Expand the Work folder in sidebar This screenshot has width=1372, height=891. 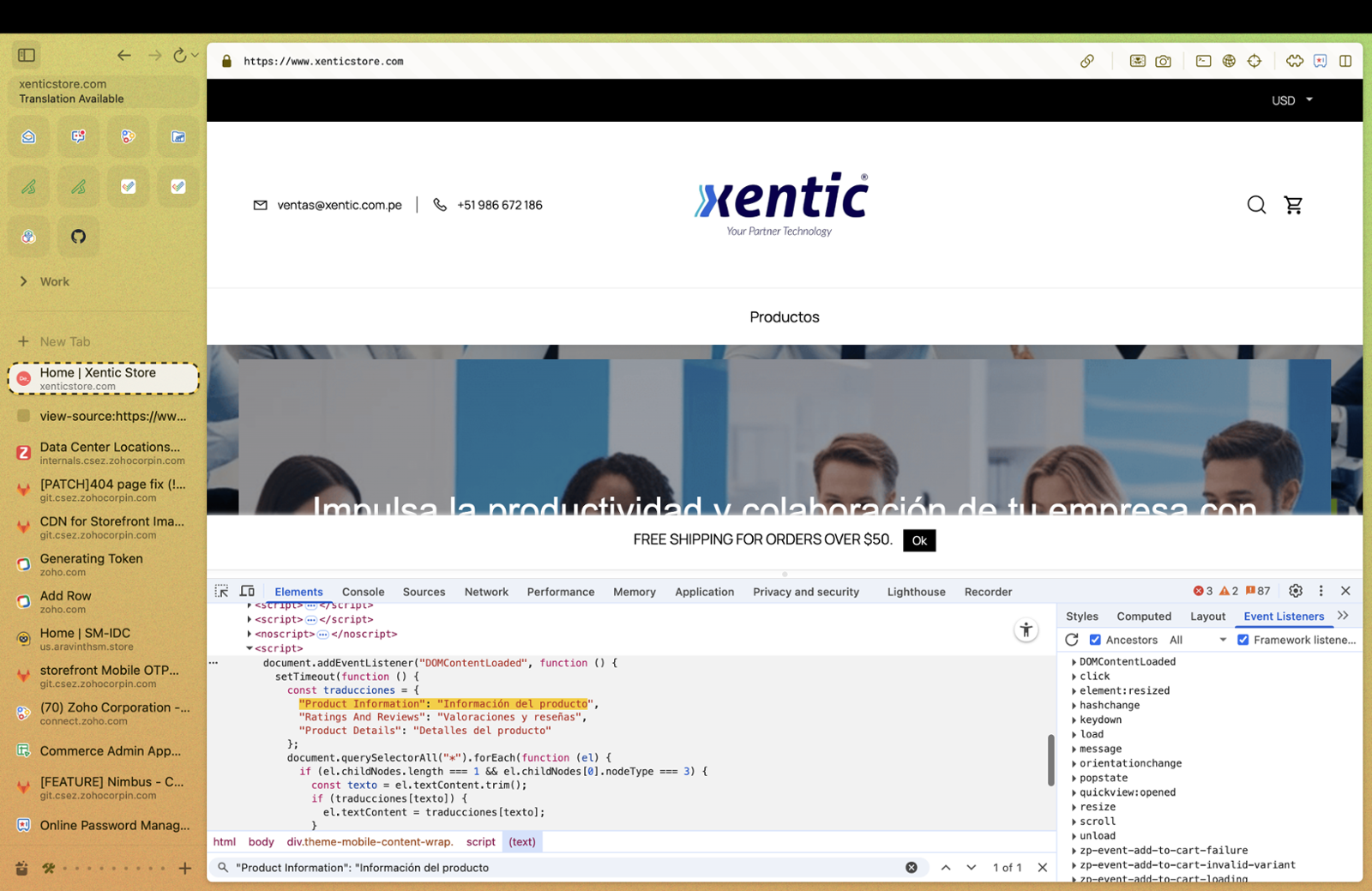pyautogui.click(x=24, y=281)
